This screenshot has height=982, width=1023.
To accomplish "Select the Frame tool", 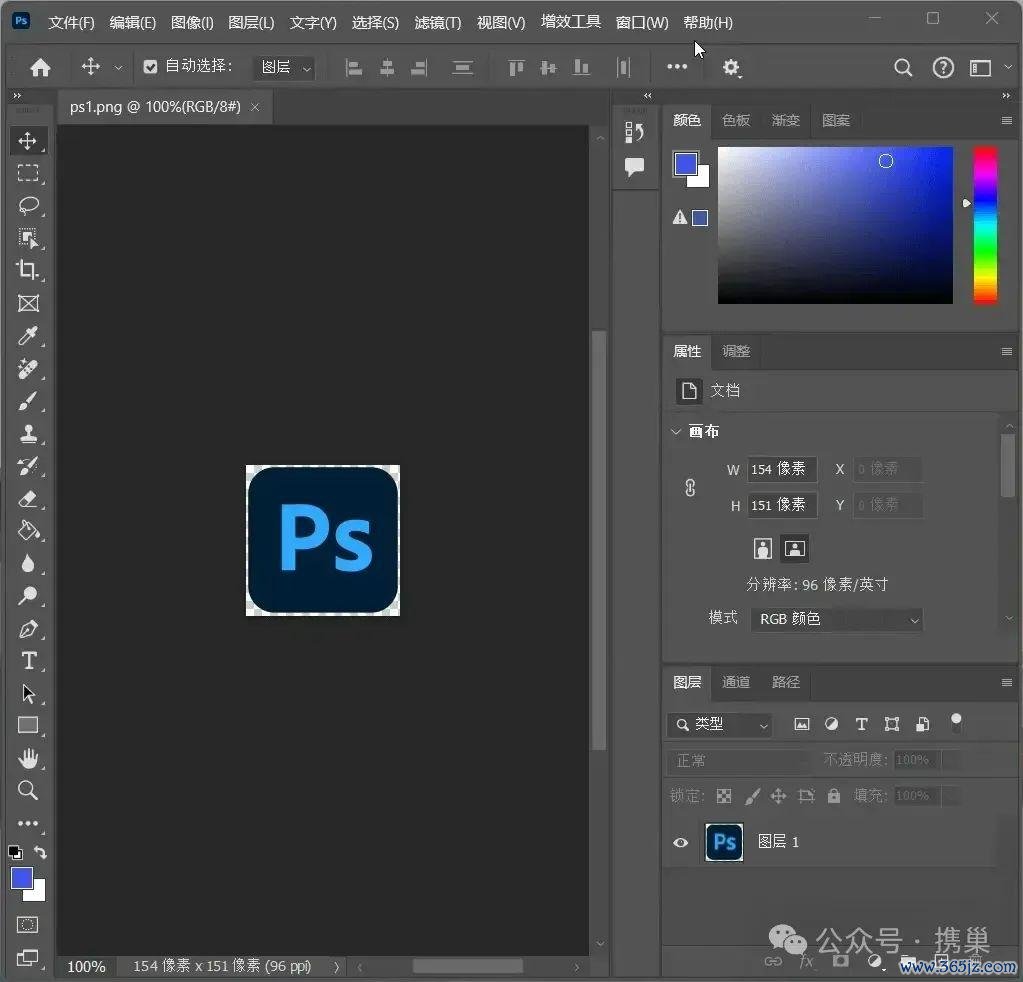I will [28, 303].
